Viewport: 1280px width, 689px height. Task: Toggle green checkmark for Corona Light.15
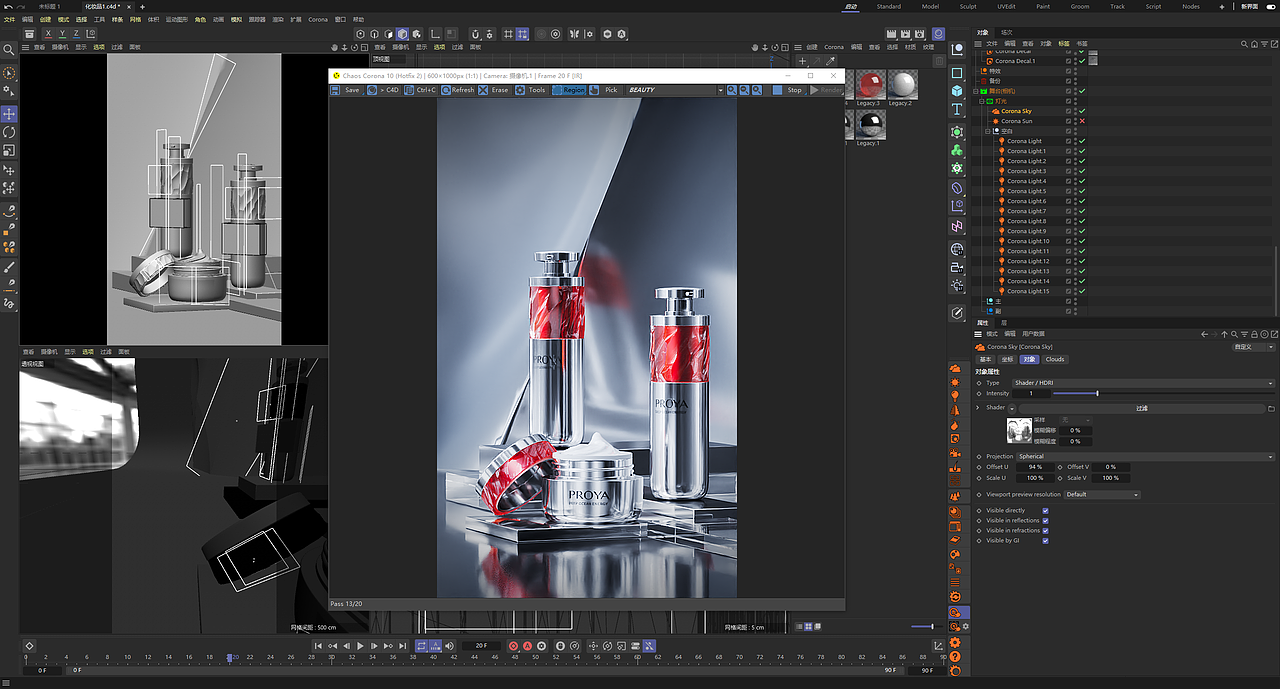point(1082,291)
